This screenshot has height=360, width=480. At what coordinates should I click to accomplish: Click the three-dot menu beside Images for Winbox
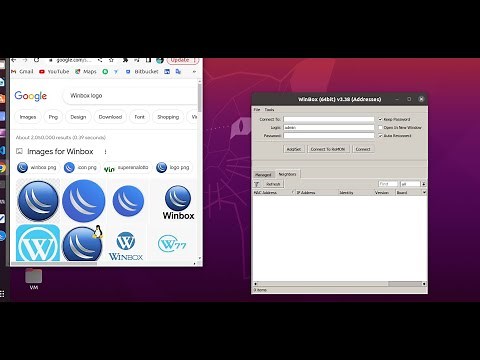[105, 152]
